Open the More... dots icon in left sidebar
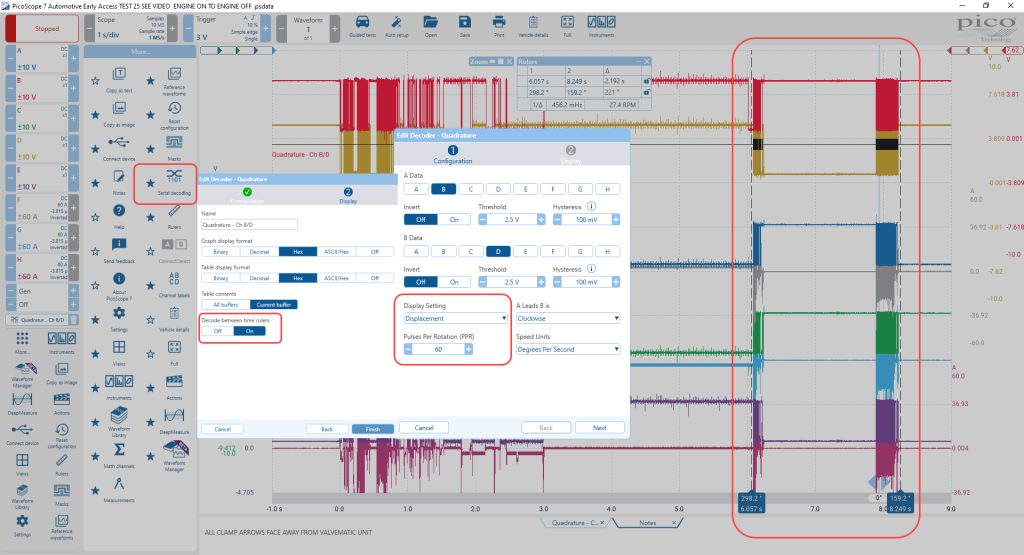The height and width of the screenshot is (555, 1024). [22, 342]
